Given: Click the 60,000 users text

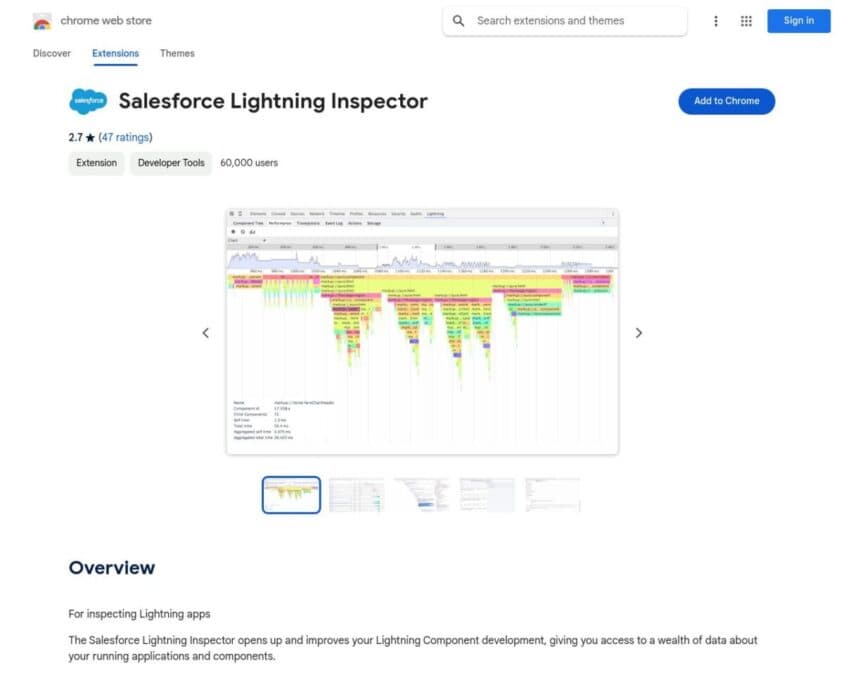Looking at the screenshot, I should click(x=249, y=163).
